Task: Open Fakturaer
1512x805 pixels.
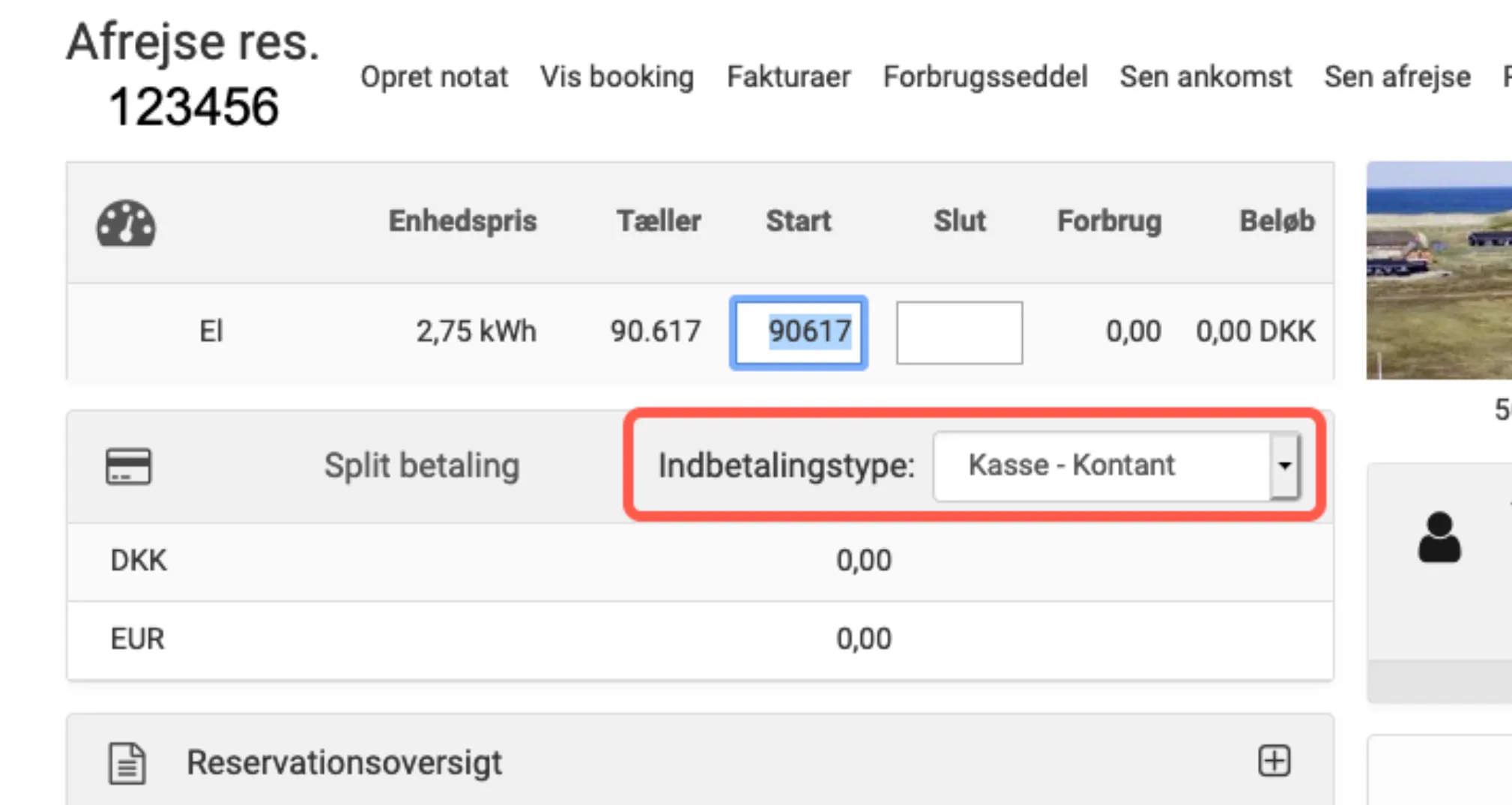Action: coord(788,77)
